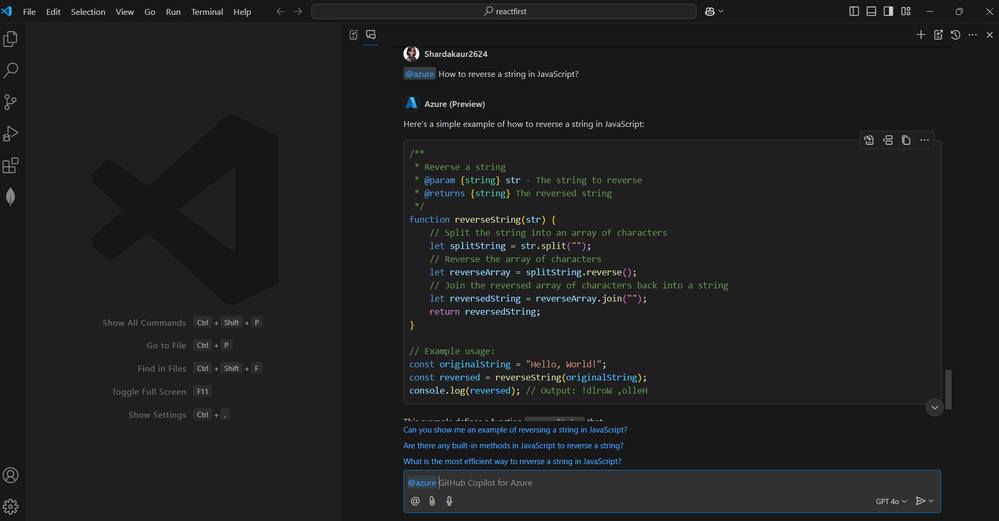This screenshot has height=521, width=999.
Task: Toggle the bottom panel layout icon
Action: pos(871,11)
